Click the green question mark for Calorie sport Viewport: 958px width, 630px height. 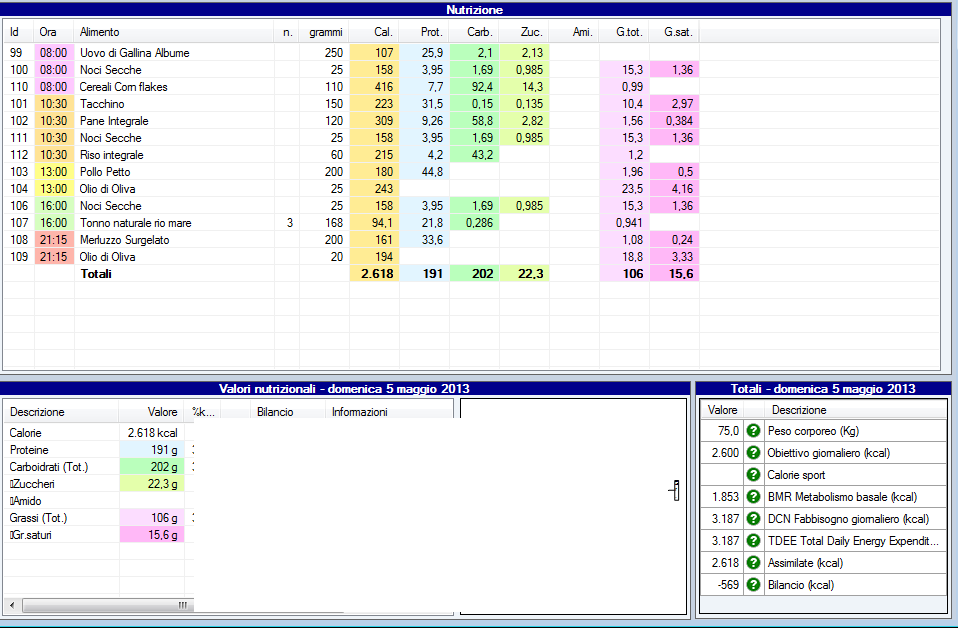coord(753,475)
